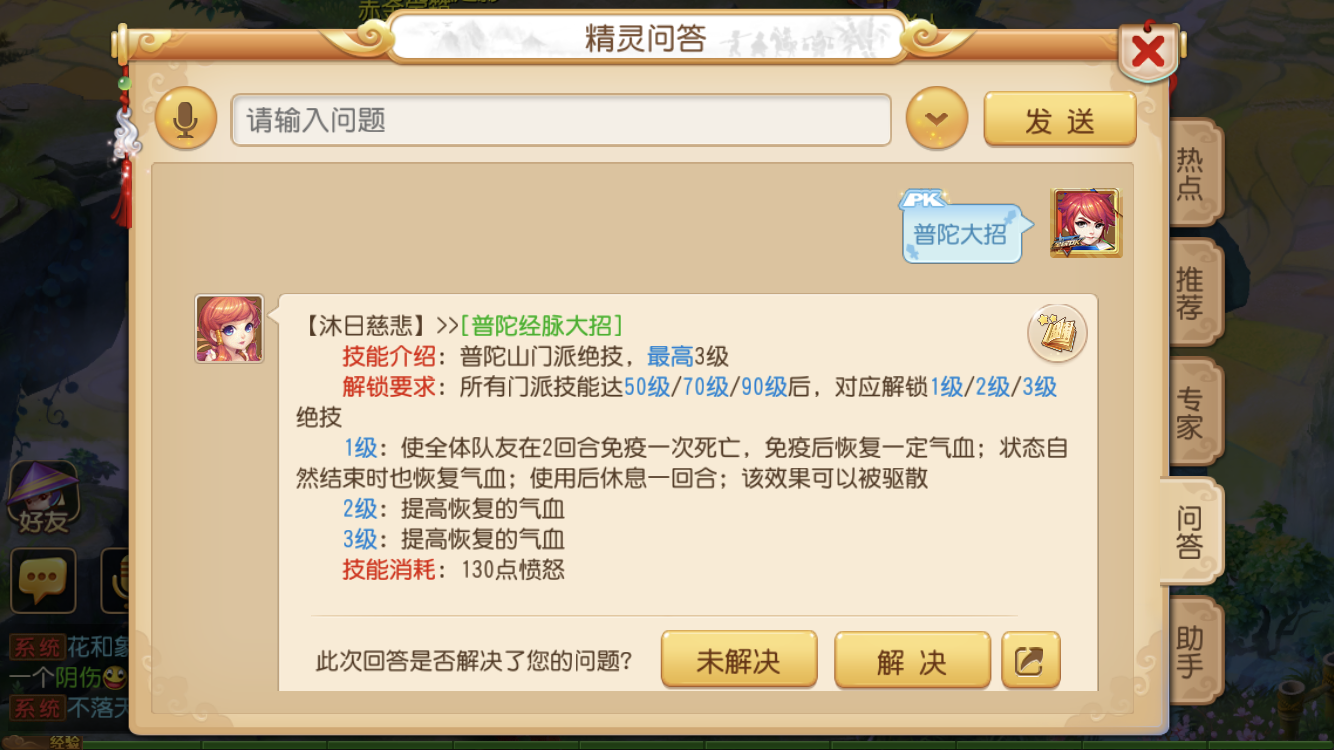Mark answer as 解决
Image resolution: width=1334 pixels, height=750 pixels.
click(912, 660)
